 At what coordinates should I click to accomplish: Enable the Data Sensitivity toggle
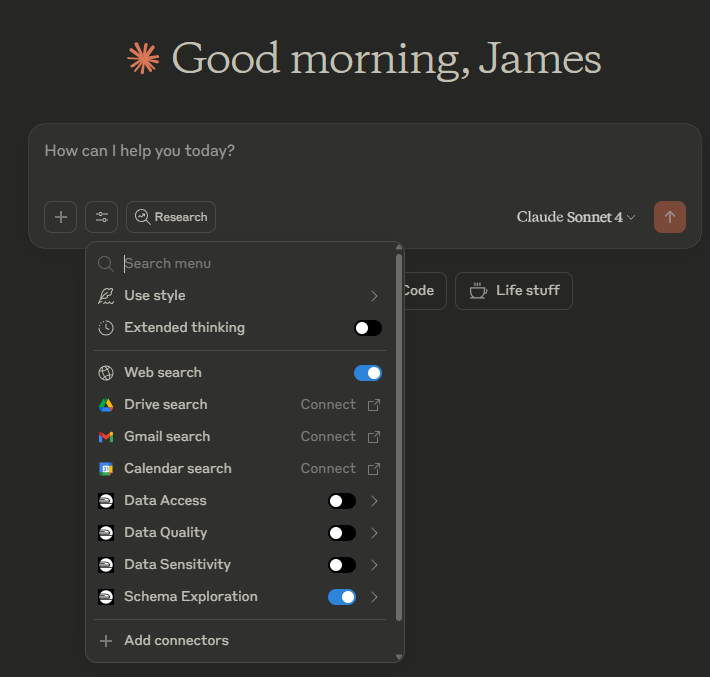tap(342, 565)
